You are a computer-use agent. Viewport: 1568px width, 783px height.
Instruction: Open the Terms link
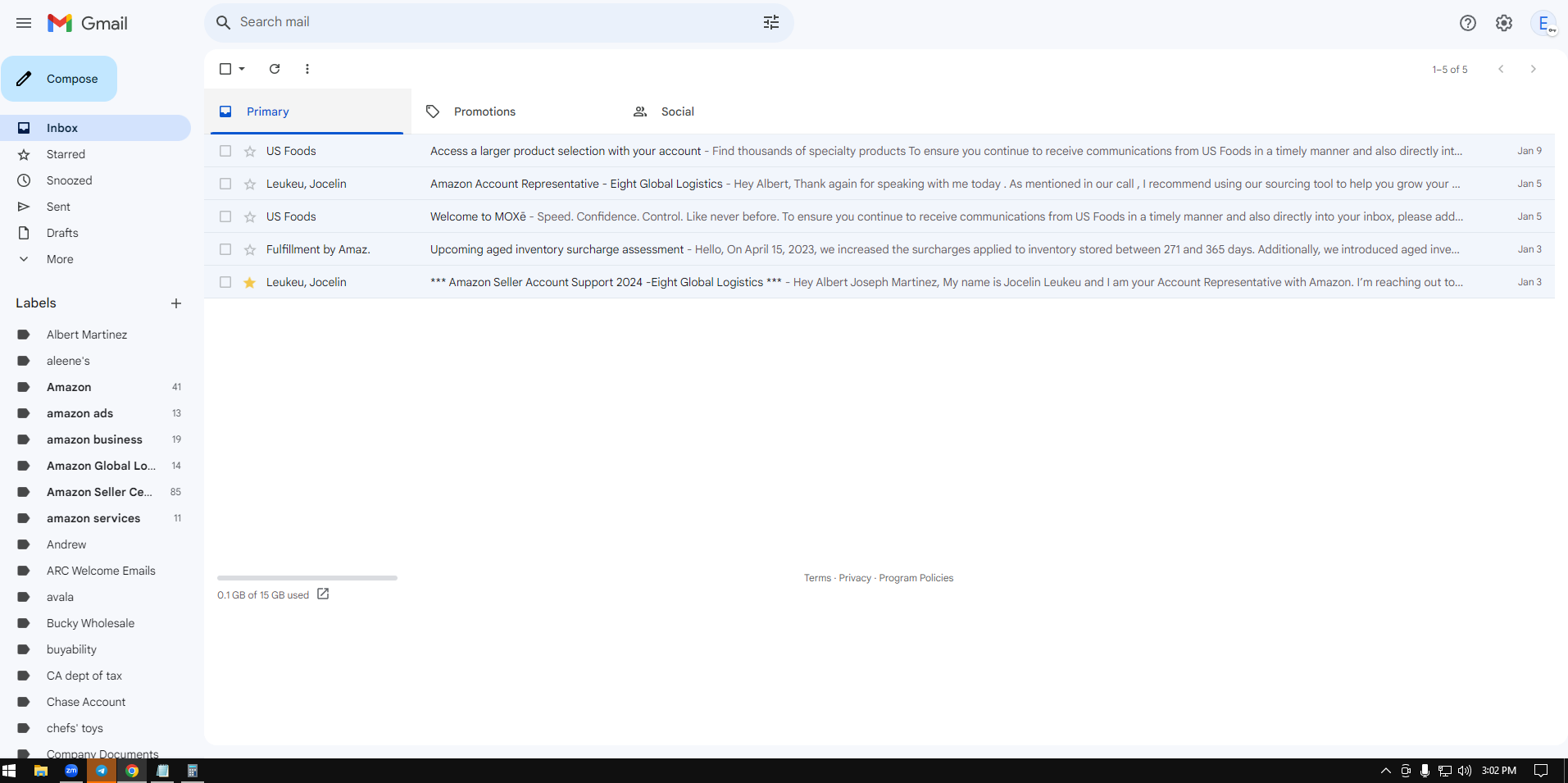[x=817, y=578]
